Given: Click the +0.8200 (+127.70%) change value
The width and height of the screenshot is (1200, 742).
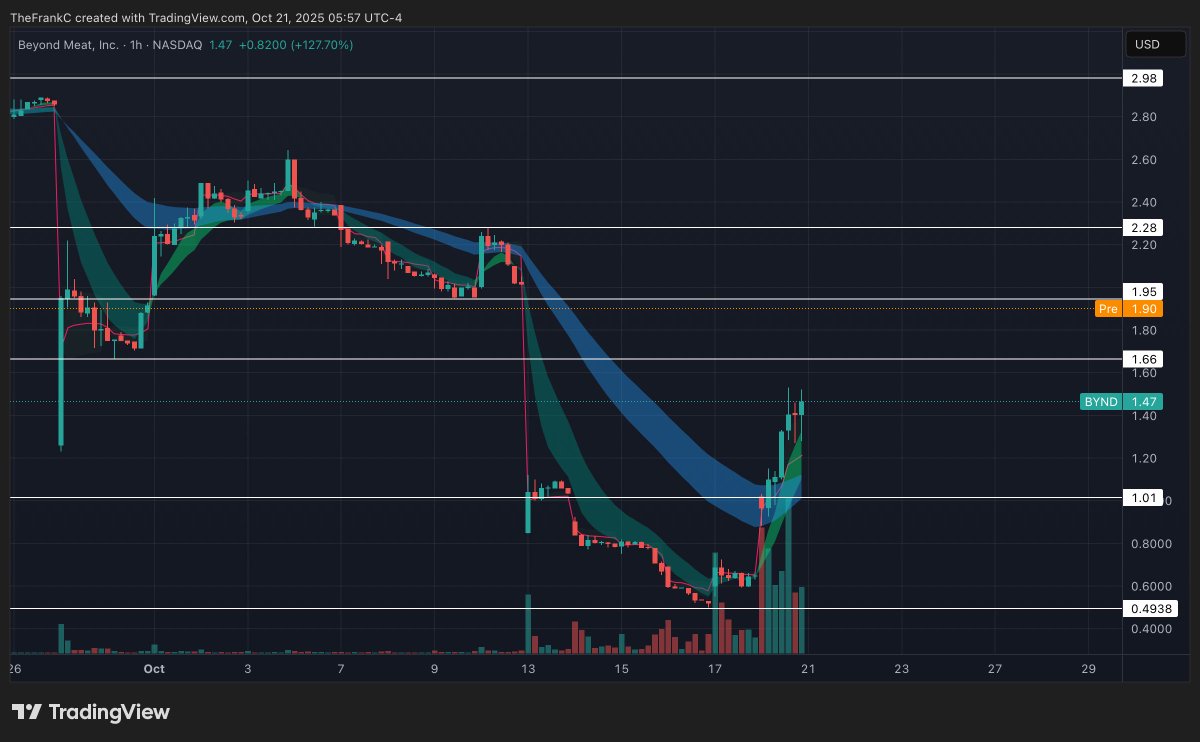Looking at the screenshot, I should pyautogui.click(x=295, y=45).
